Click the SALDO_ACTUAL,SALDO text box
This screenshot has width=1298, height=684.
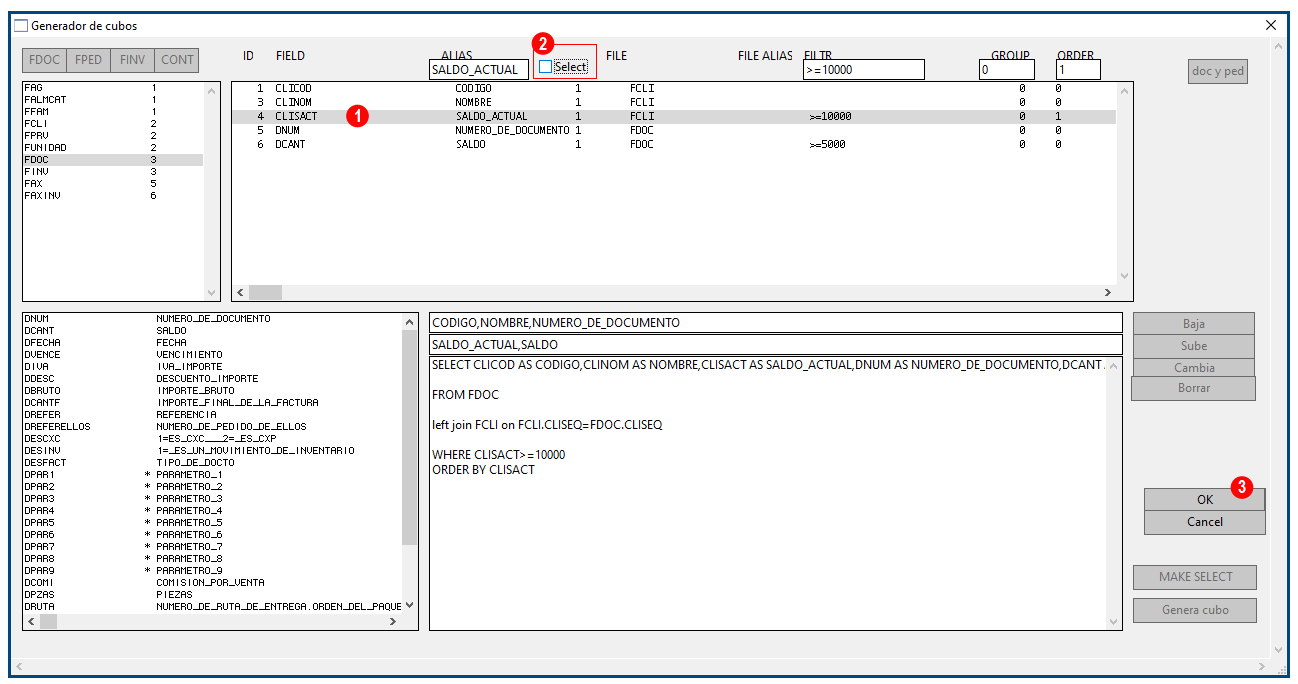pos(776,345)
